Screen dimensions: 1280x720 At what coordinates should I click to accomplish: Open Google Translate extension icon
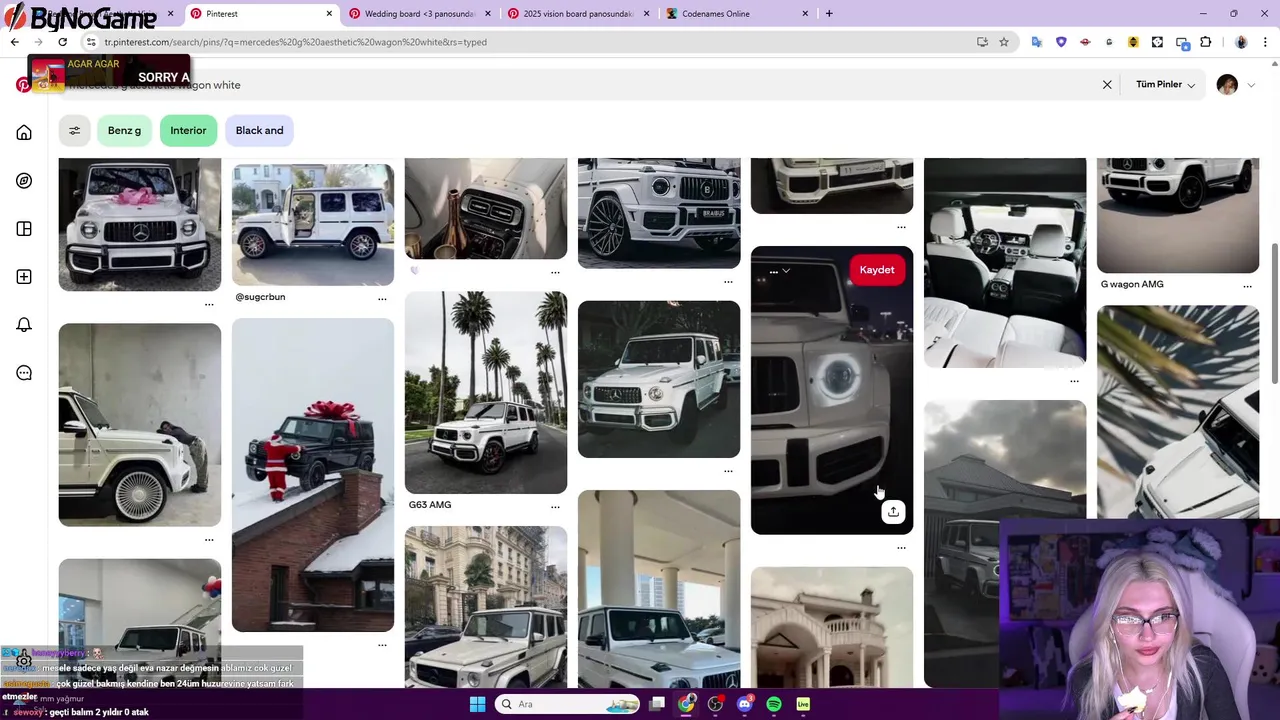(1037, 42)
